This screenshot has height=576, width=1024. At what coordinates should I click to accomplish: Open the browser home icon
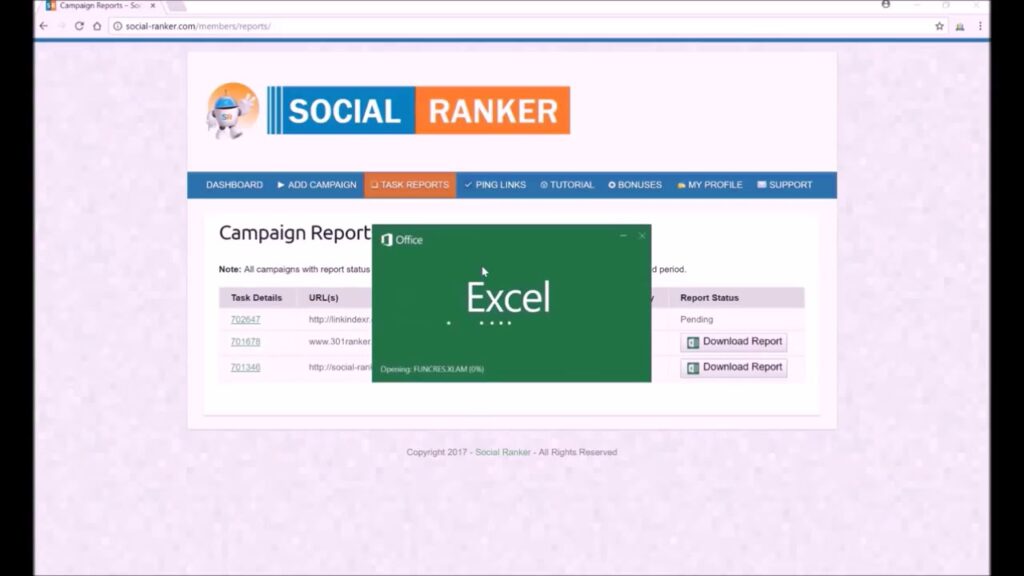click(97, 26)
